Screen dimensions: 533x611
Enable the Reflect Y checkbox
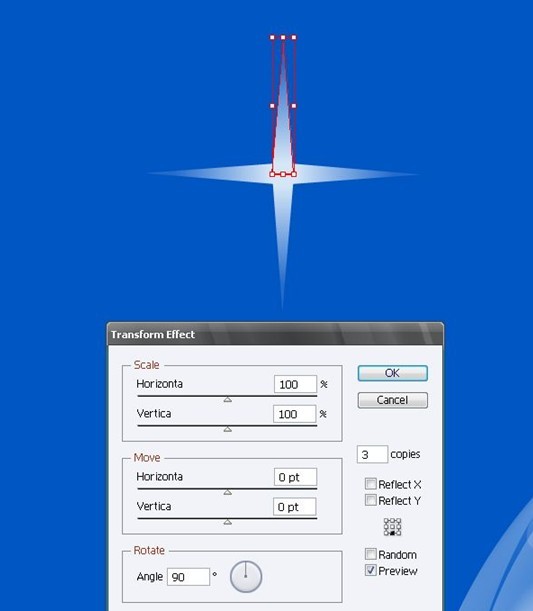pyautogui.click(x=371, y=500)
